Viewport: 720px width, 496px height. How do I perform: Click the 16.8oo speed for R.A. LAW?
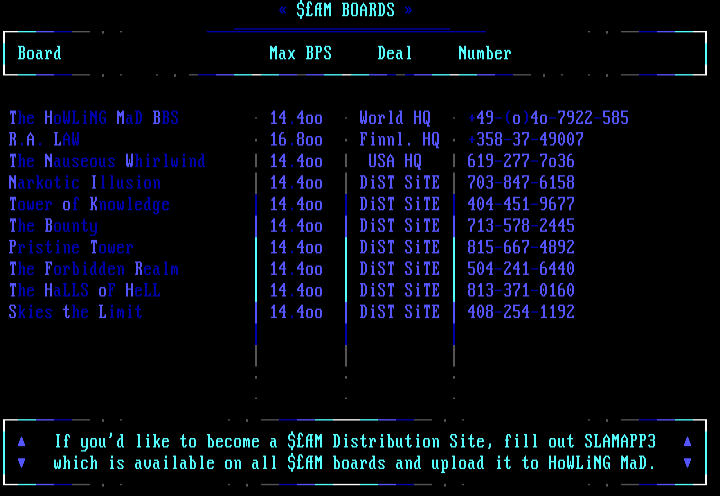[x=296, y=140]
